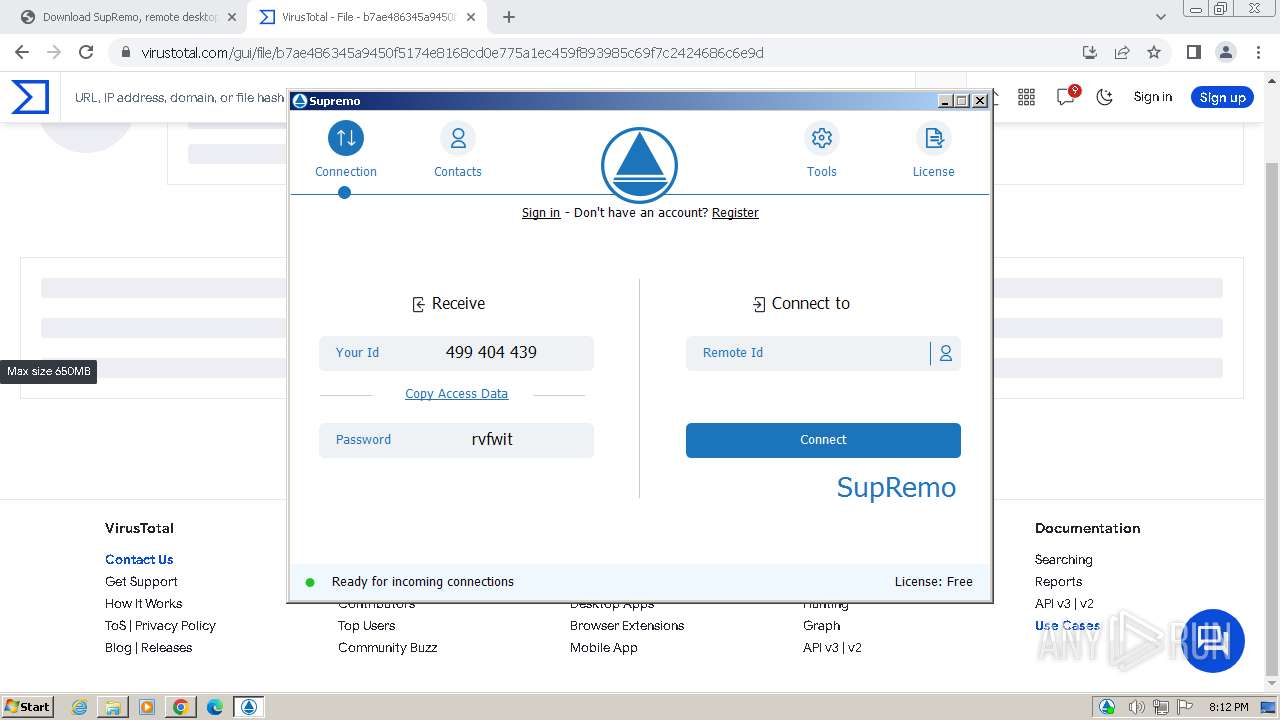
Task: Click the blue chat bubble button
Action: [x=1214, y=641]
